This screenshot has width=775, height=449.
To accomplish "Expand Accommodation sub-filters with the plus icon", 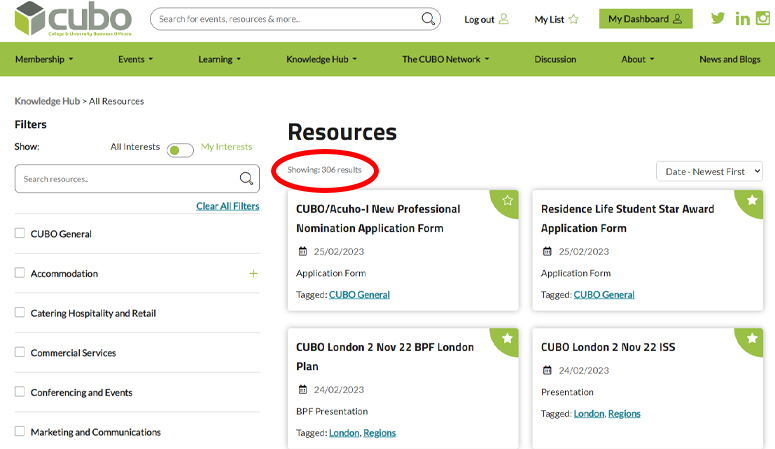I will tap(253, 273).
